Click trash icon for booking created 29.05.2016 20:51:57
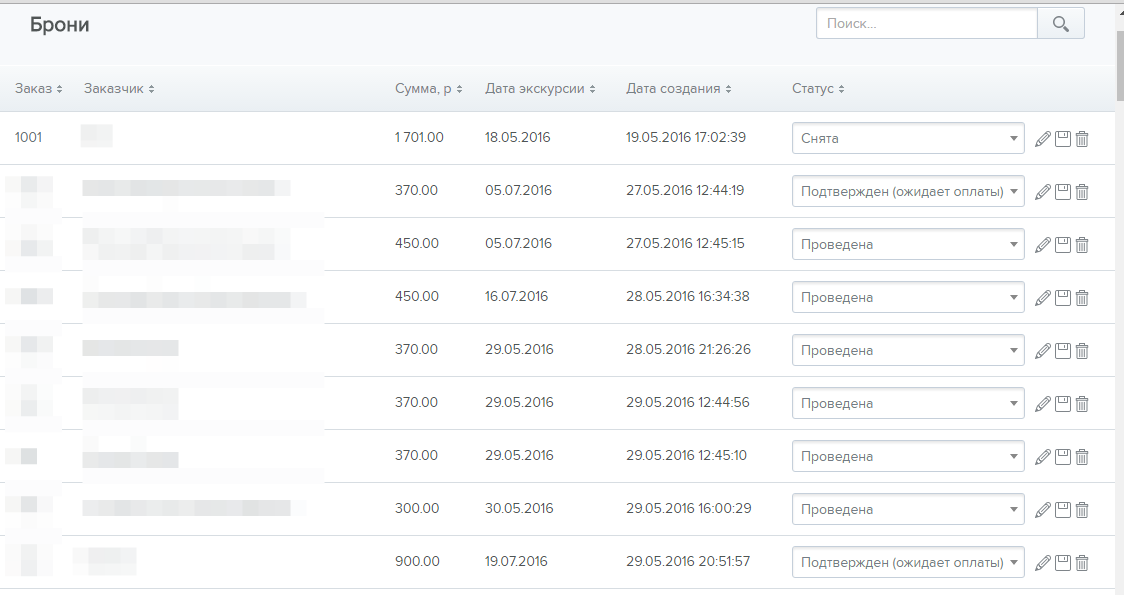The height and width of the screenshot is (595, 1124). [x=1081, y=563]
